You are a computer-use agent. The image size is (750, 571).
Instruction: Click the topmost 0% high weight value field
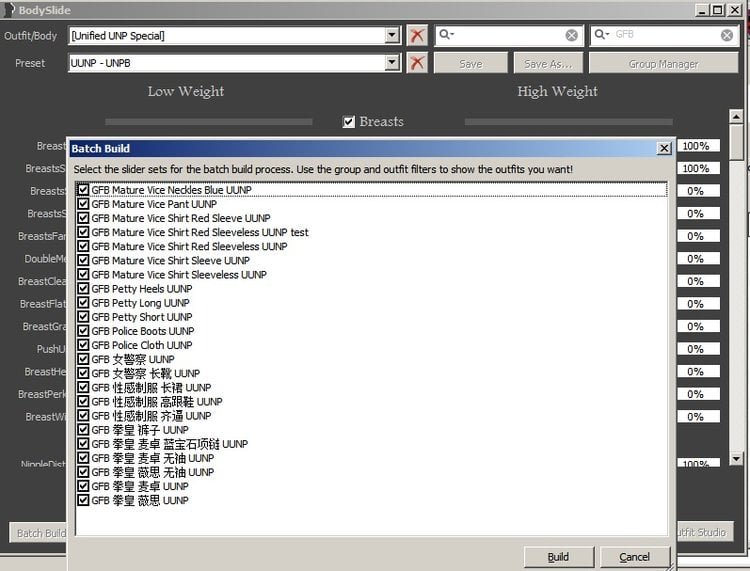698,191
